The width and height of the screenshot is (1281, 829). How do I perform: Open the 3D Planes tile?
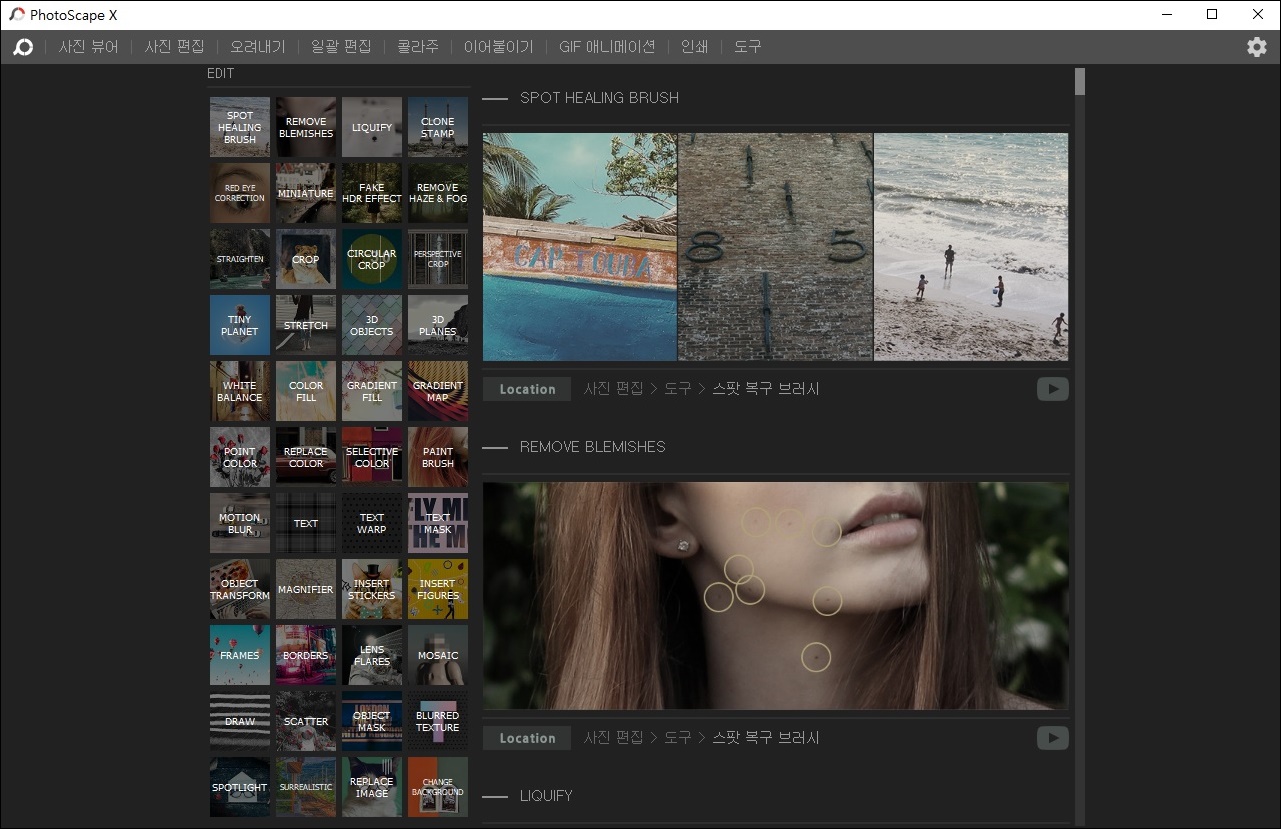438,325
